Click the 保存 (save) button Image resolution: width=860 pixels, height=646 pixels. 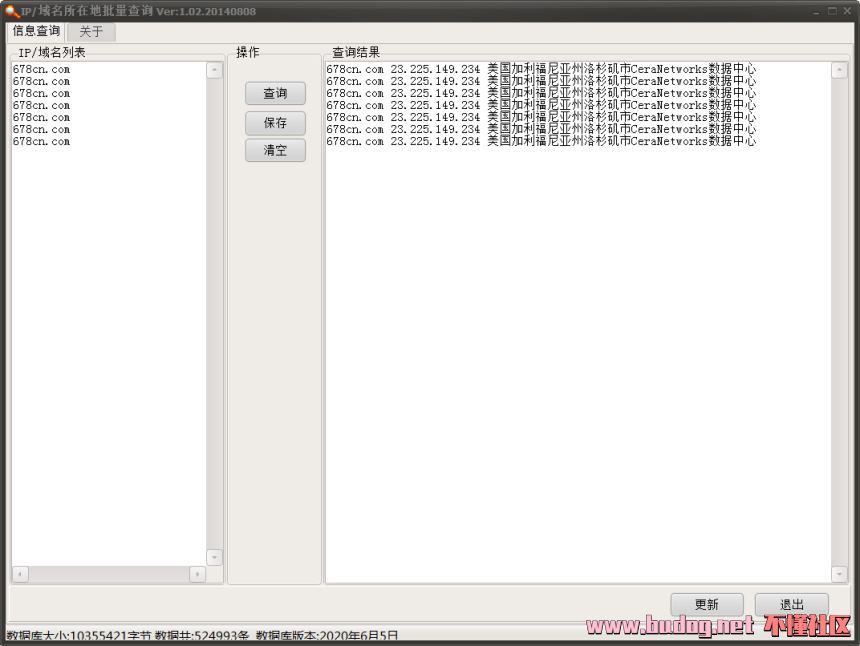pyautogui.click(x=275, y=123)
